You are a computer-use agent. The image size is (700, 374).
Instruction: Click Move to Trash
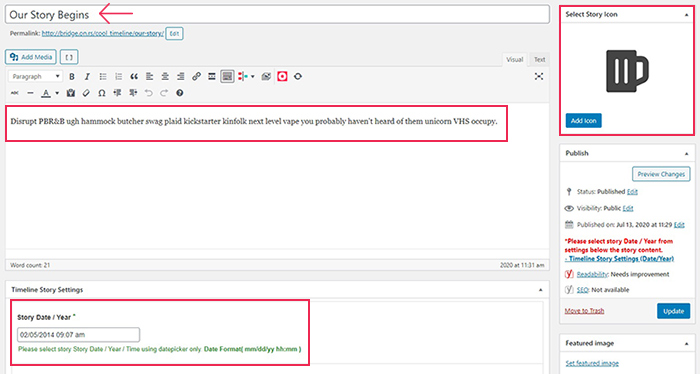point(584,311)
